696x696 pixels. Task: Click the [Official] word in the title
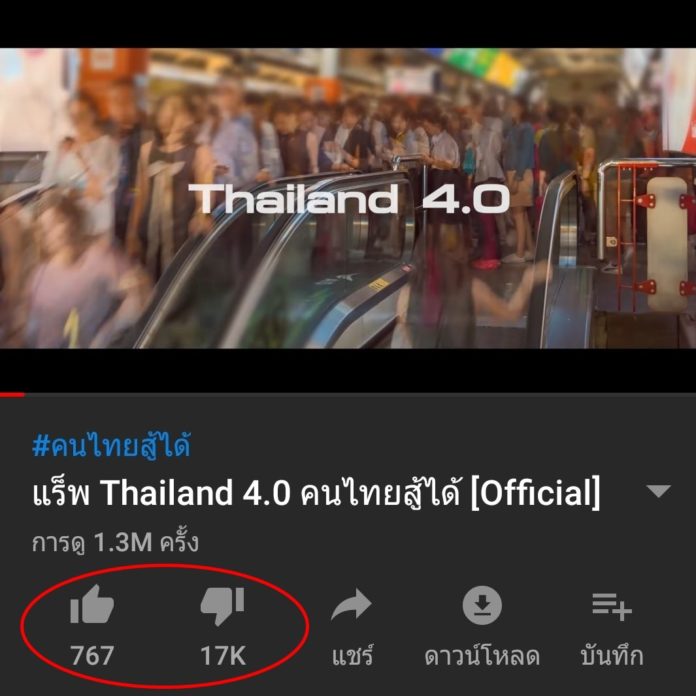pyautogui.click(x=535, y=492)
